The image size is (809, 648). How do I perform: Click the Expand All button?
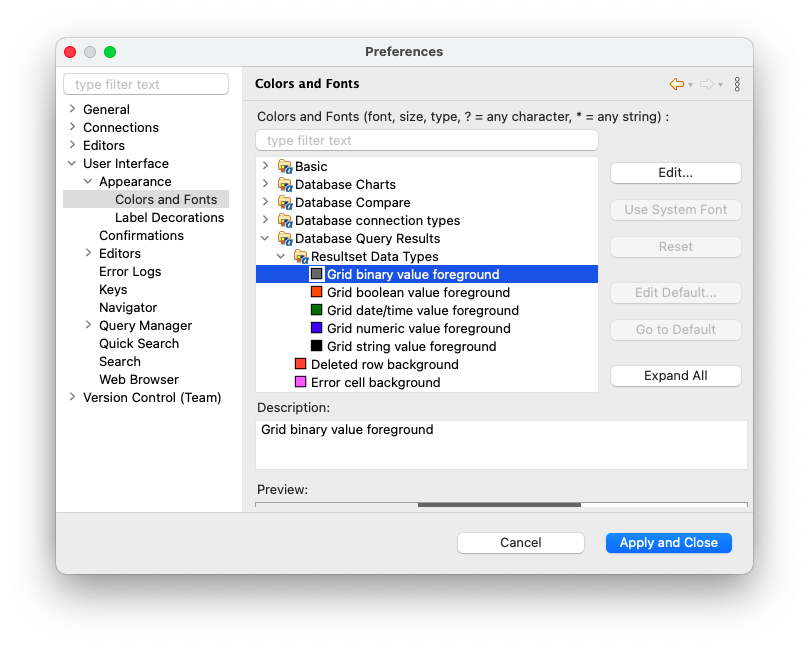tap(675, 376)
